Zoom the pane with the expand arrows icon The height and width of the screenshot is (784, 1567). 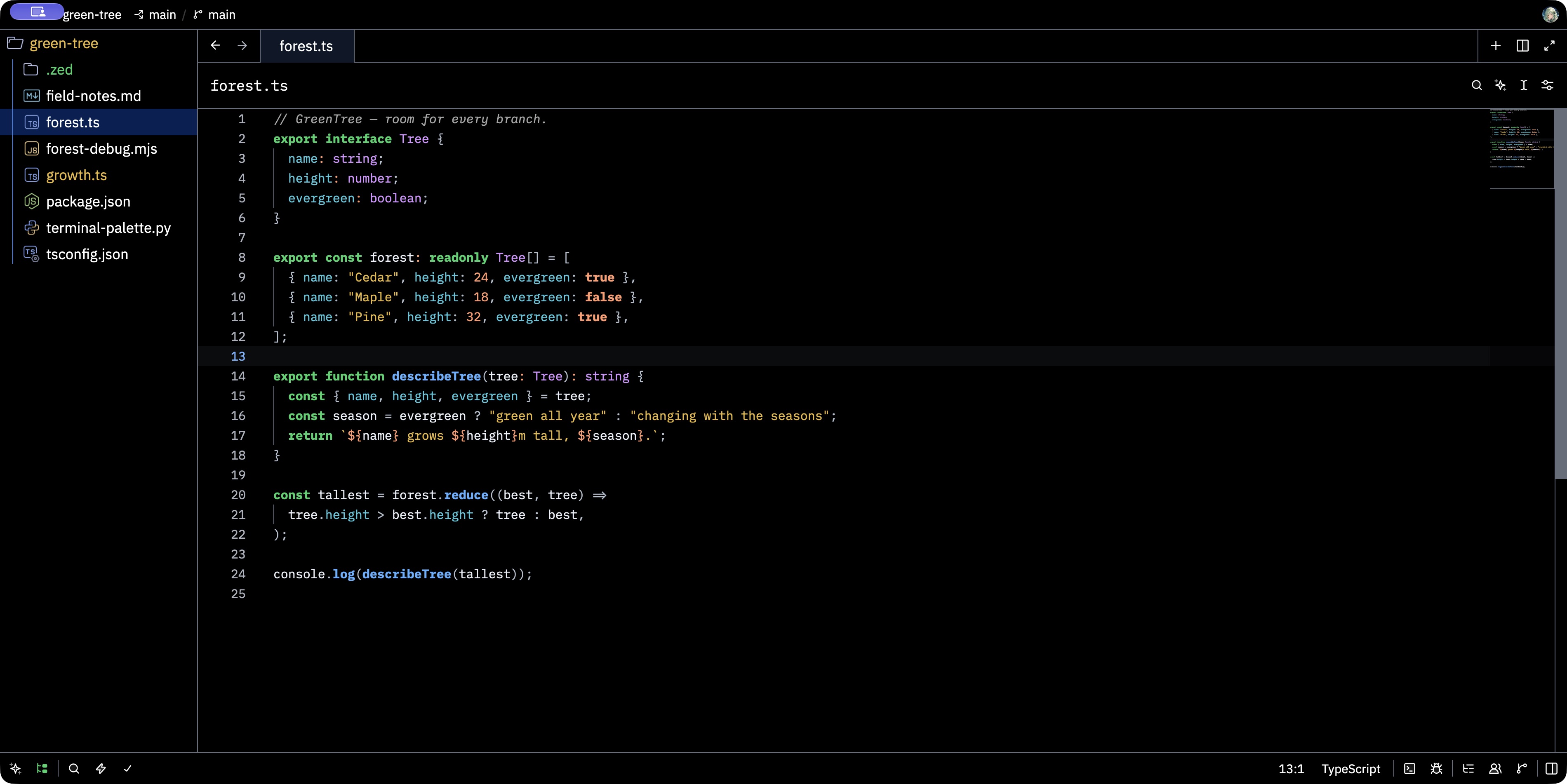pyautogui.click(x=1549, y=46)
